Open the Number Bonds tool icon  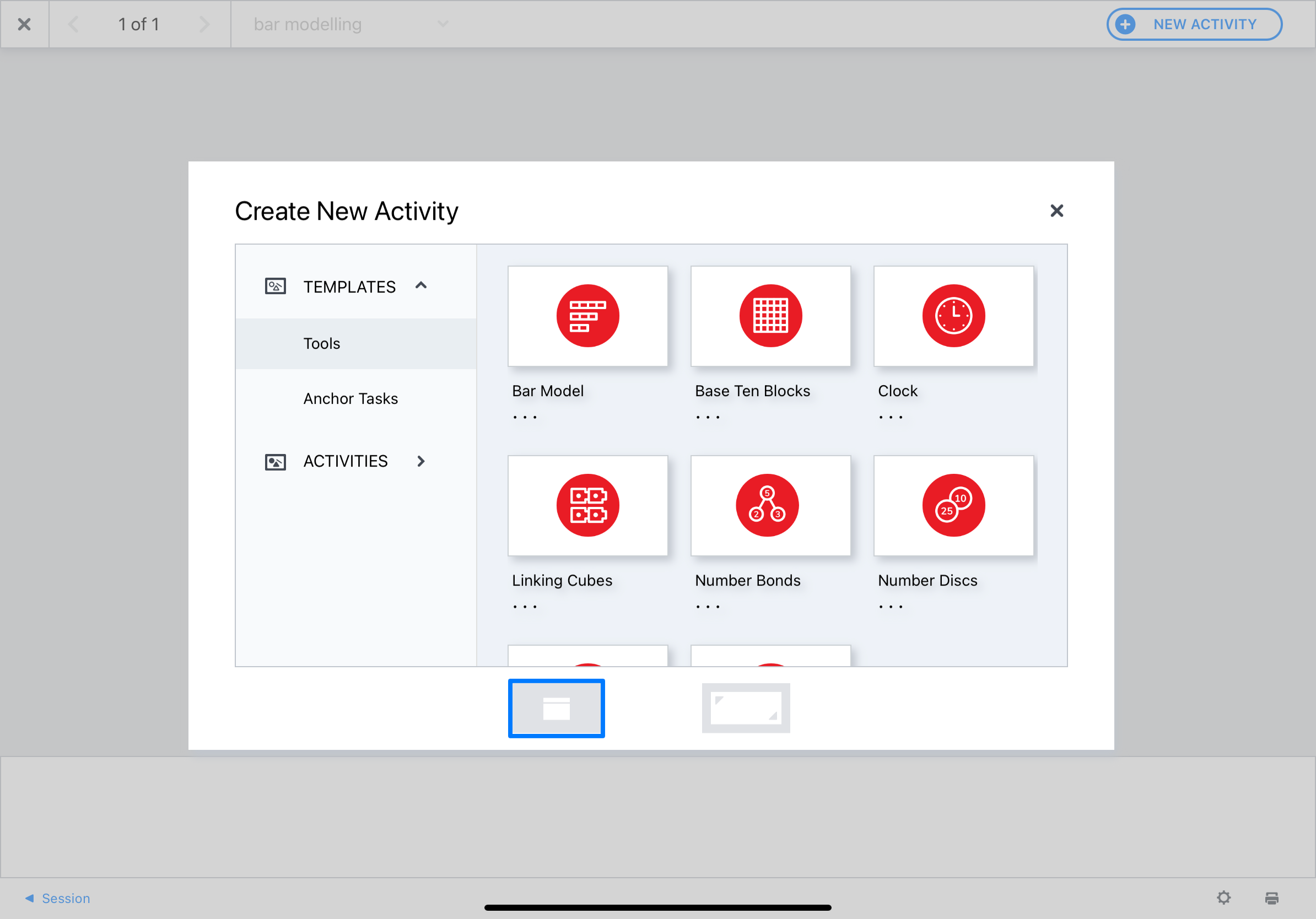click(767, 505)
